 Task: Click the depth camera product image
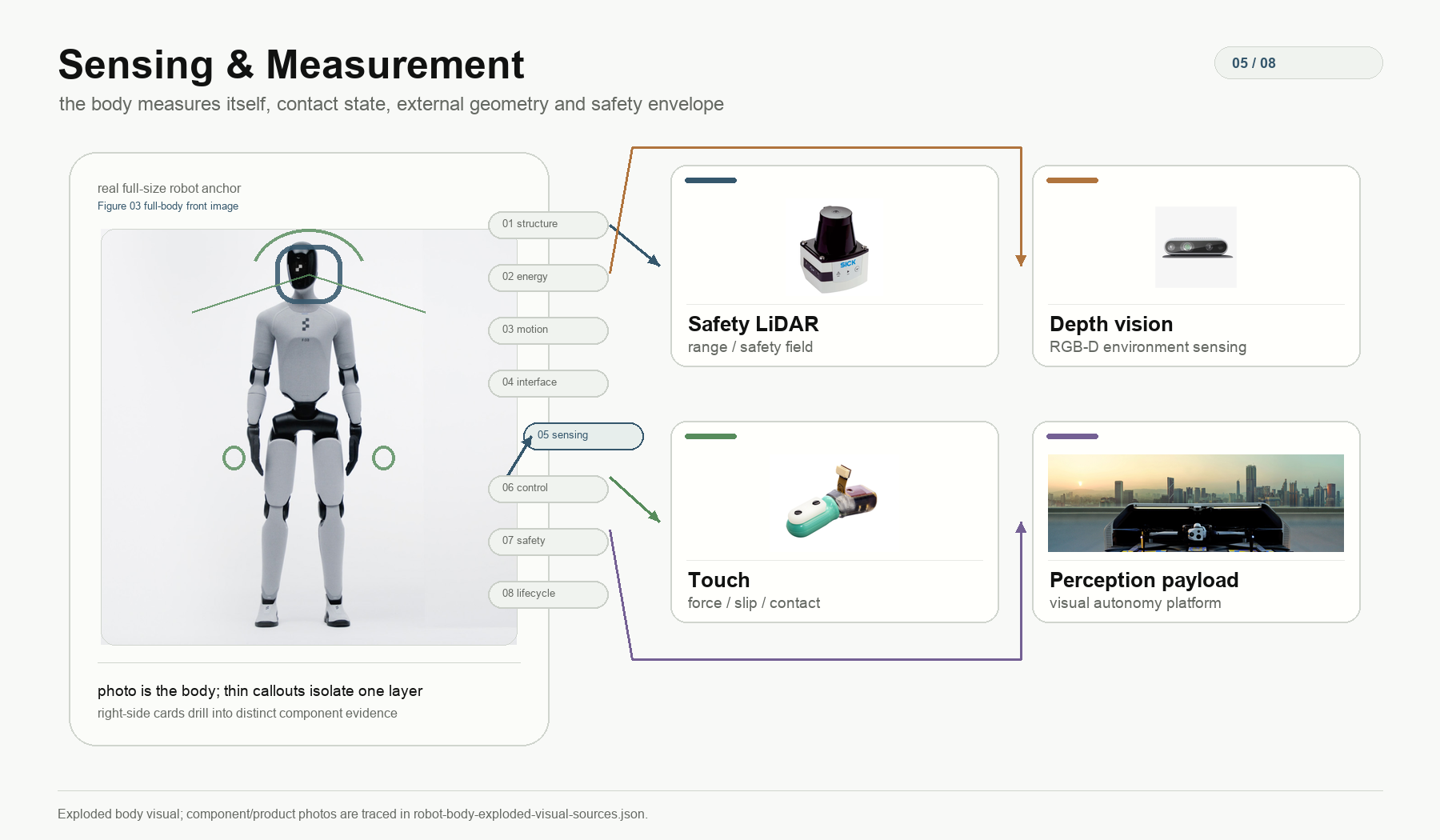[1196, 247]
